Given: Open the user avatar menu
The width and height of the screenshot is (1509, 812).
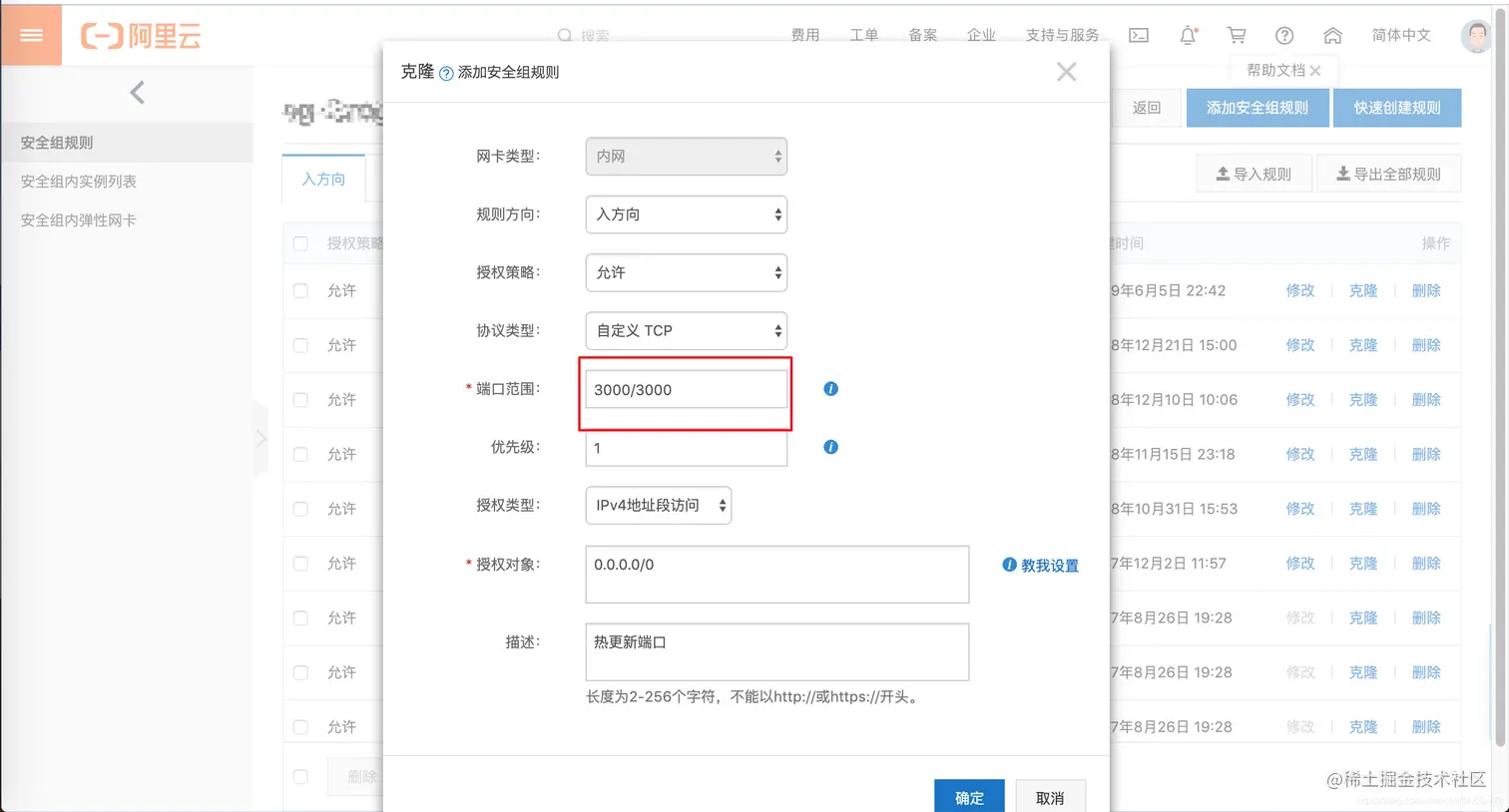Looking at the screenshot, I should point(1476,36).
